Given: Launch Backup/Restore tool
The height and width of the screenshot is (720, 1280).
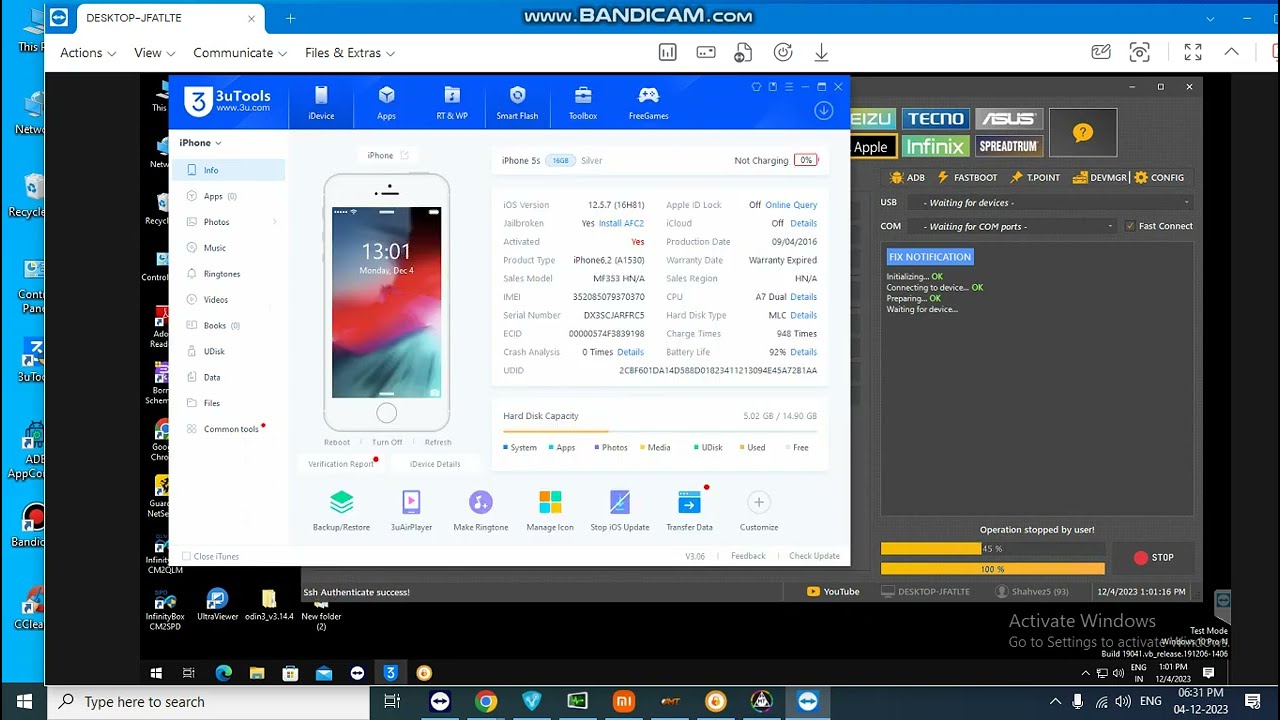Looking at the screenshot, I should tap(341, 510).
